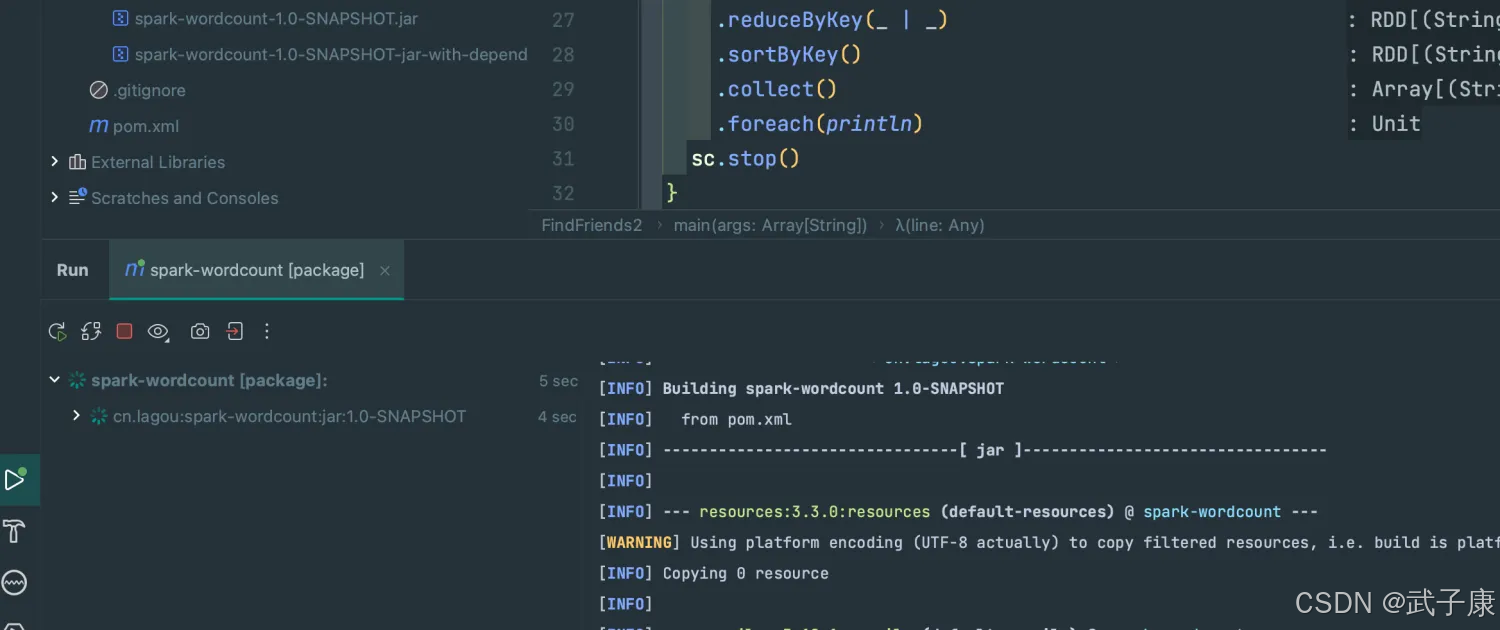Click 'Copying 0 resource' log line

746,573
